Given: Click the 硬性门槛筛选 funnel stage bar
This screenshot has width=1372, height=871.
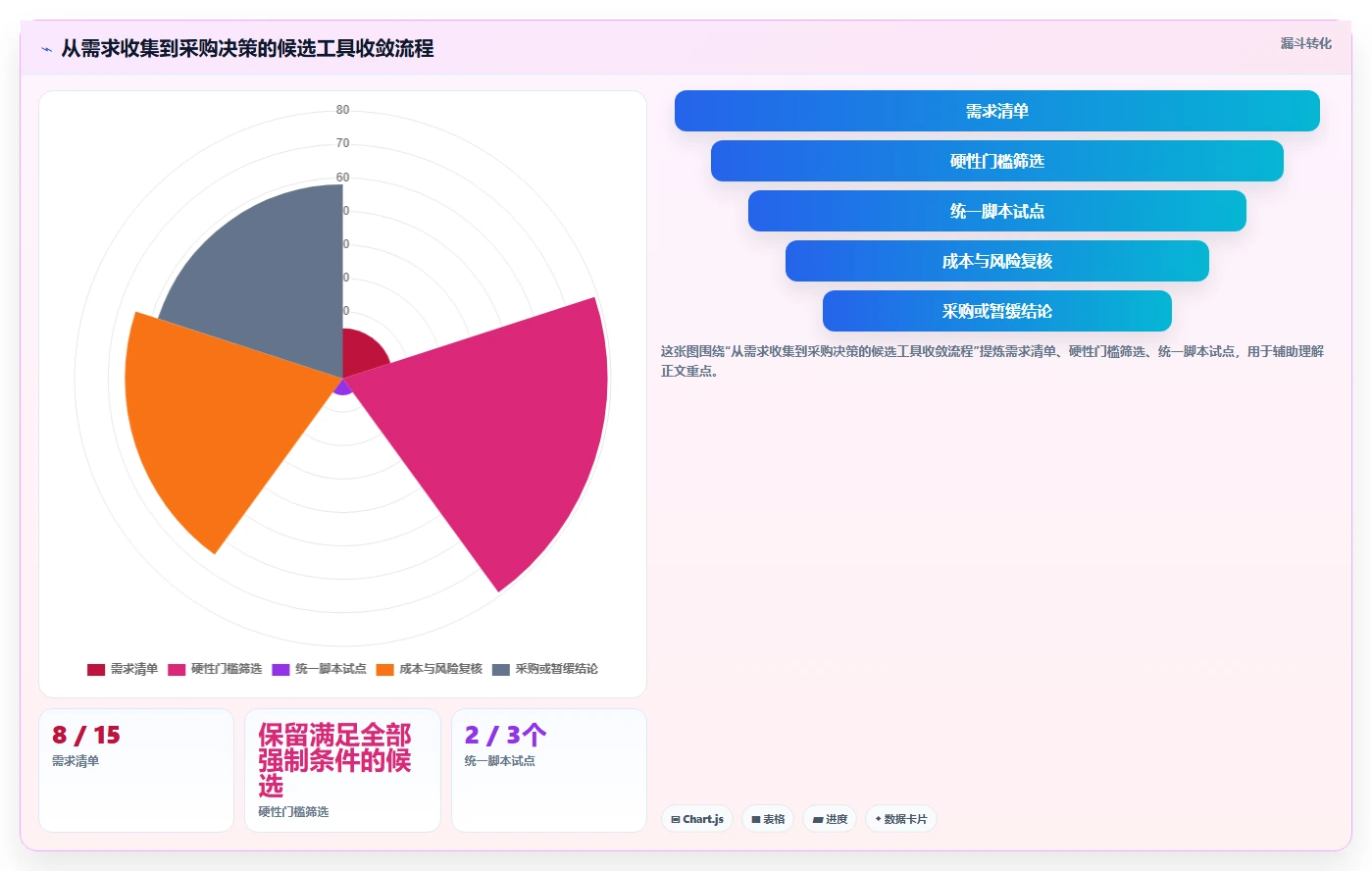Looking at the screenshot, I should coord(996,161).
